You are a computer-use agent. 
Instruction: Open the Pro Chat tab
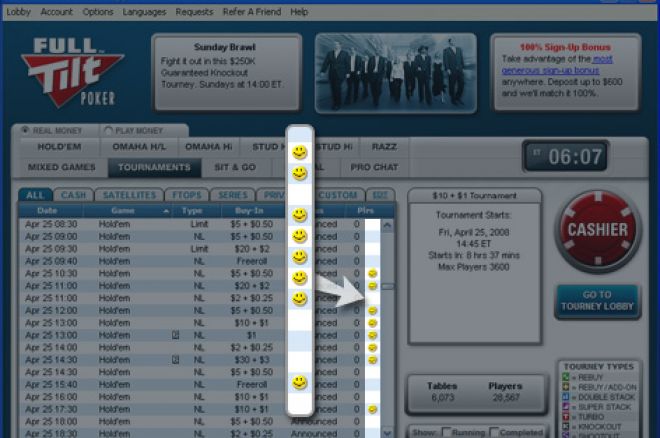[374, 167]
